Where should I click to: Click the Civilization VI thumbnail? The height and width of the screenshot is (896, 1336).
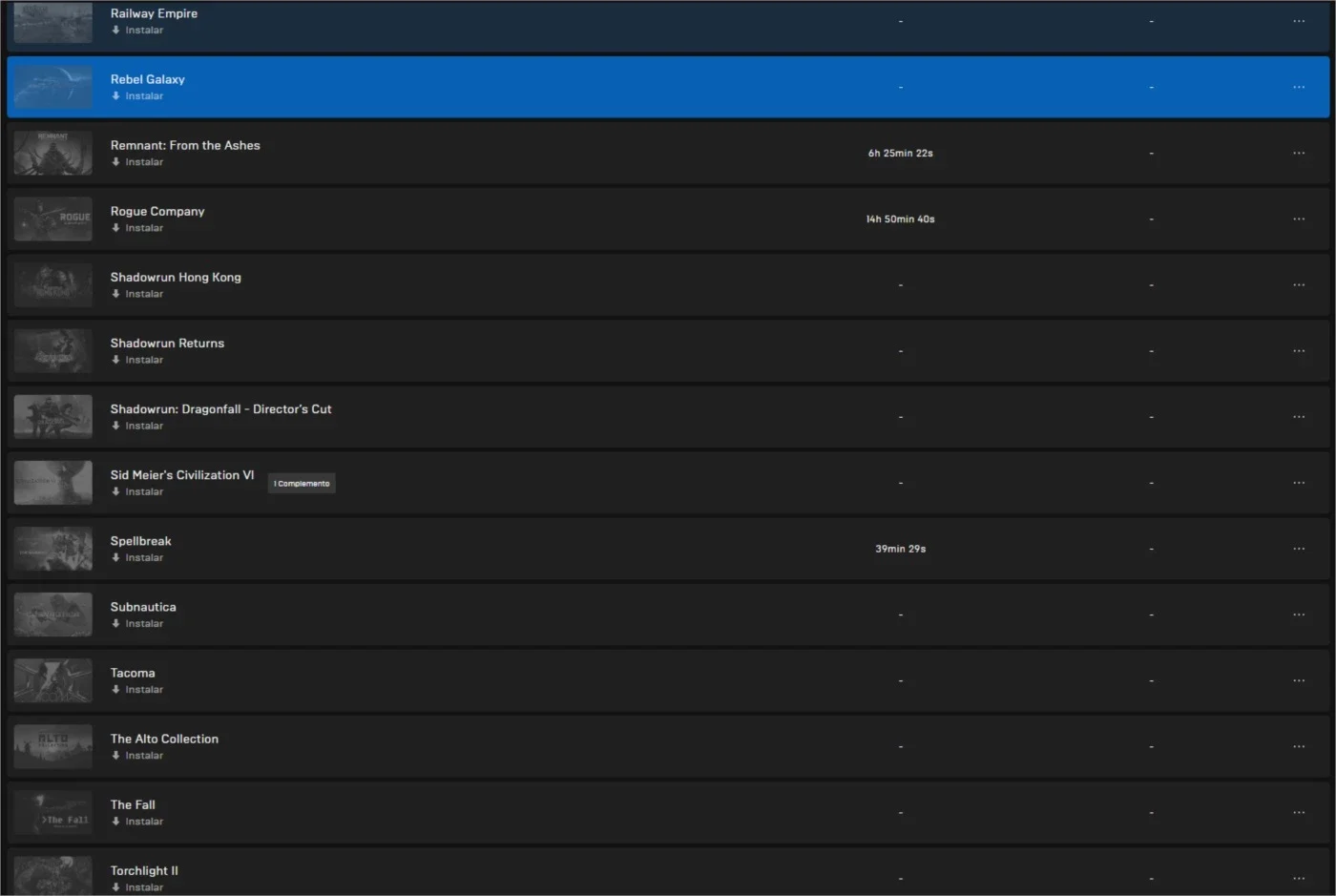pyautogui.click(x=53, y=482)
